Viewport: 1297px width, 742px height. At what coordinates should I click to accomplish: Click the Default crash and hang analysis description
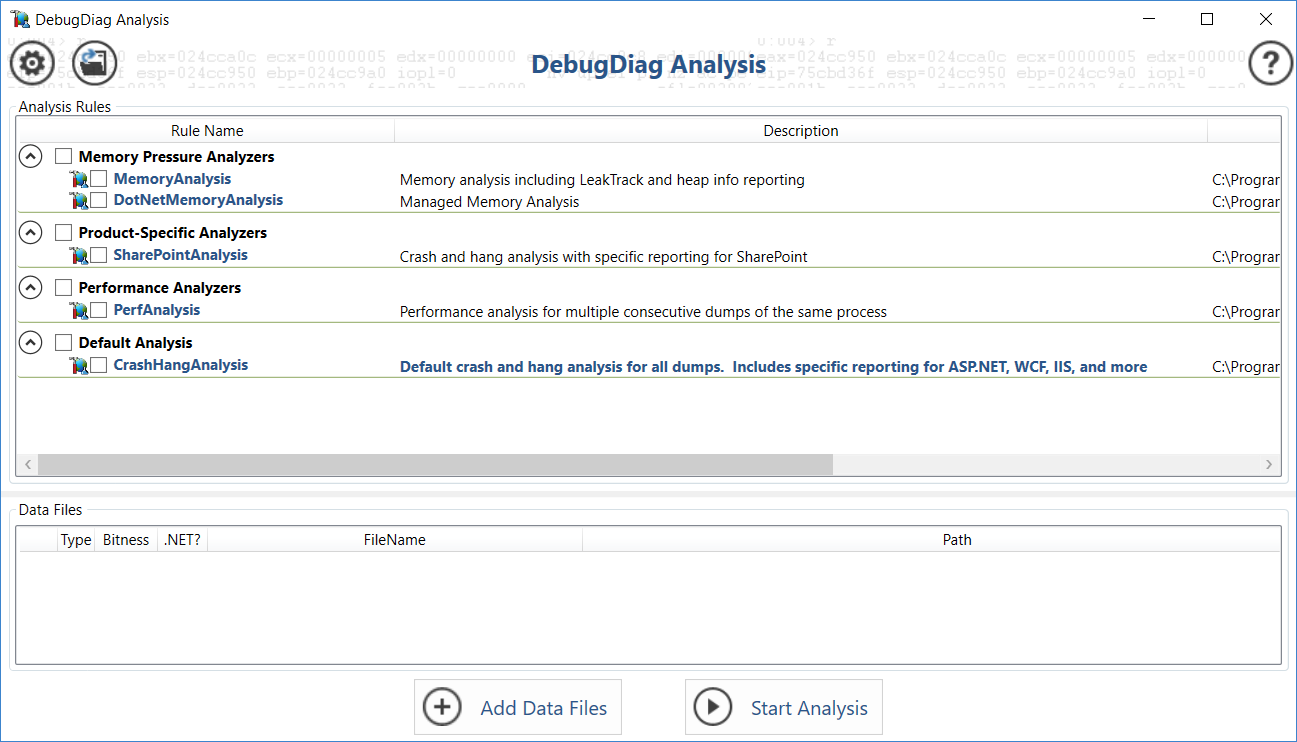(x=773, y=367)
